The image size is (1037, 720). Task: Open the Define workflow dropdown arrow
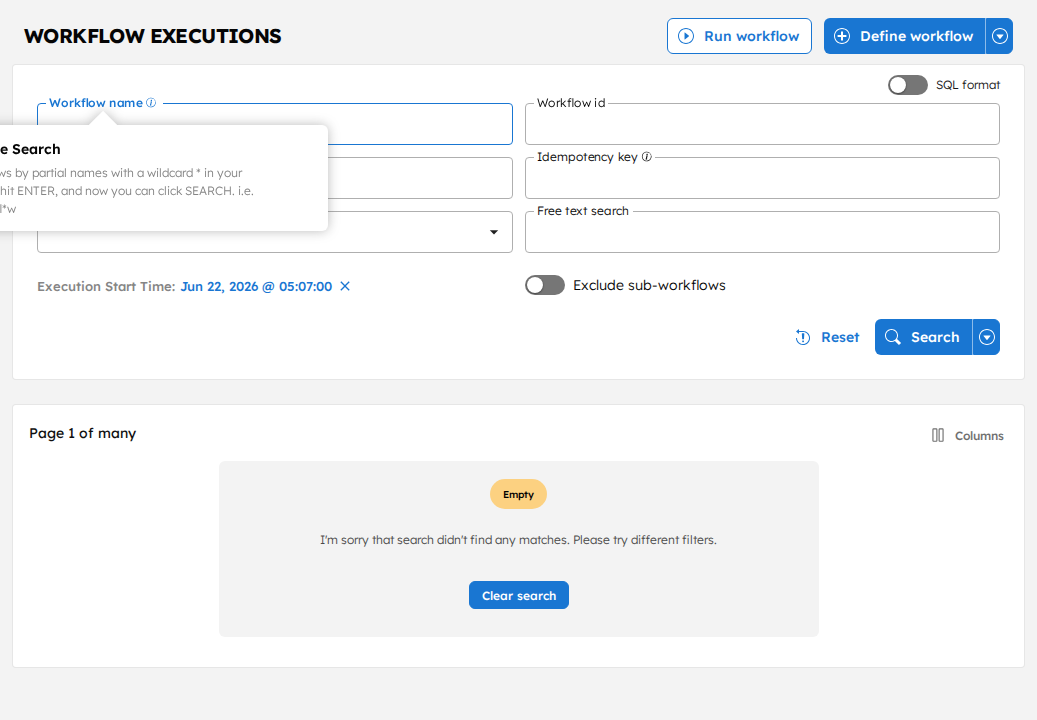pyautogui.click(x=999, y=36)
